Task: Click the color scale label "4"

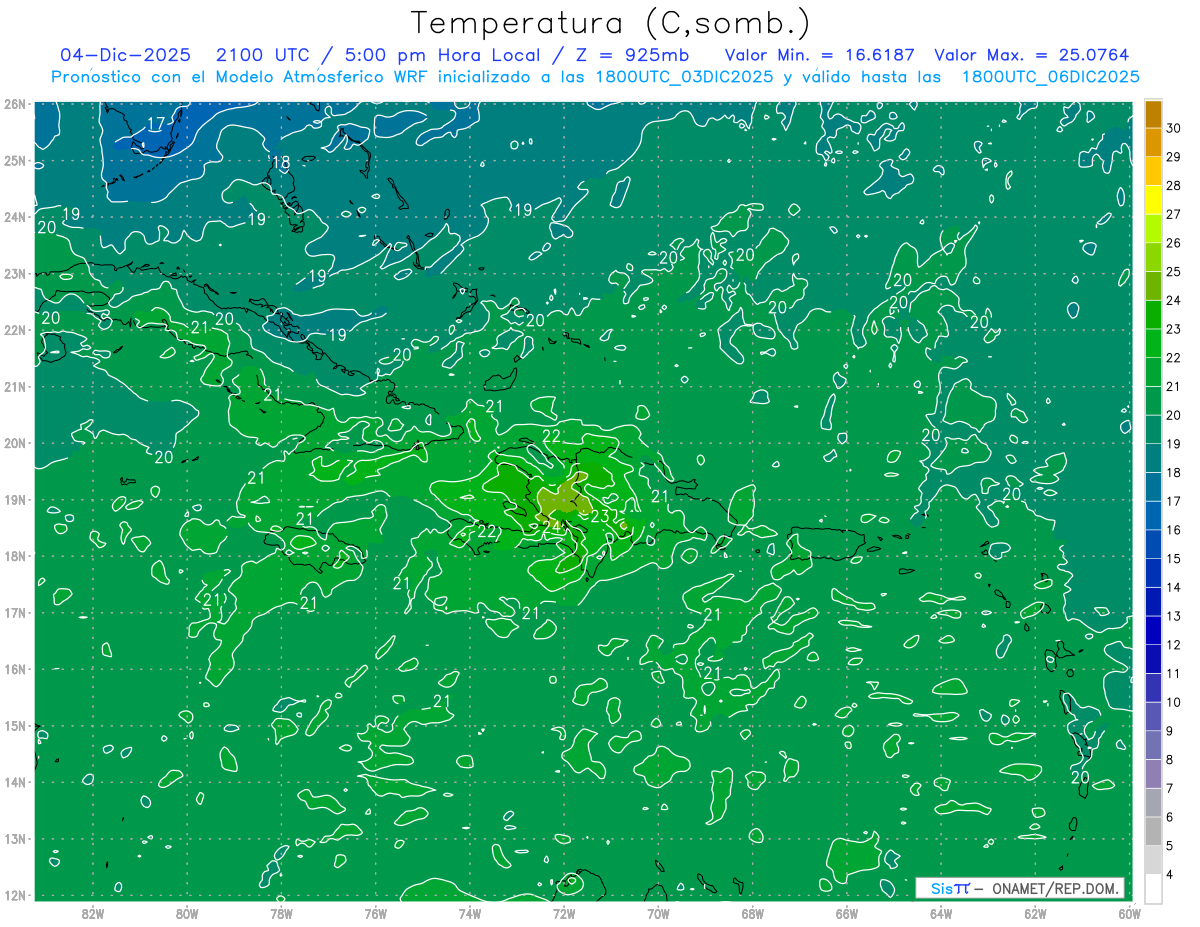Action: pos(1171,874)
